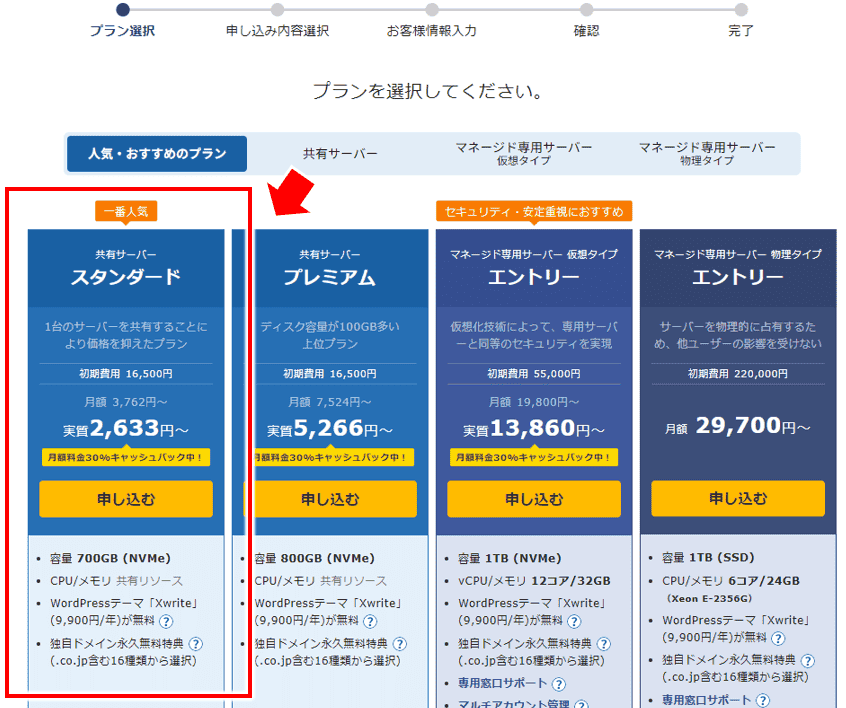The image size is (846, 708).
Task: Click the プランを選択してください。 heading
Action: coord(427,91)
